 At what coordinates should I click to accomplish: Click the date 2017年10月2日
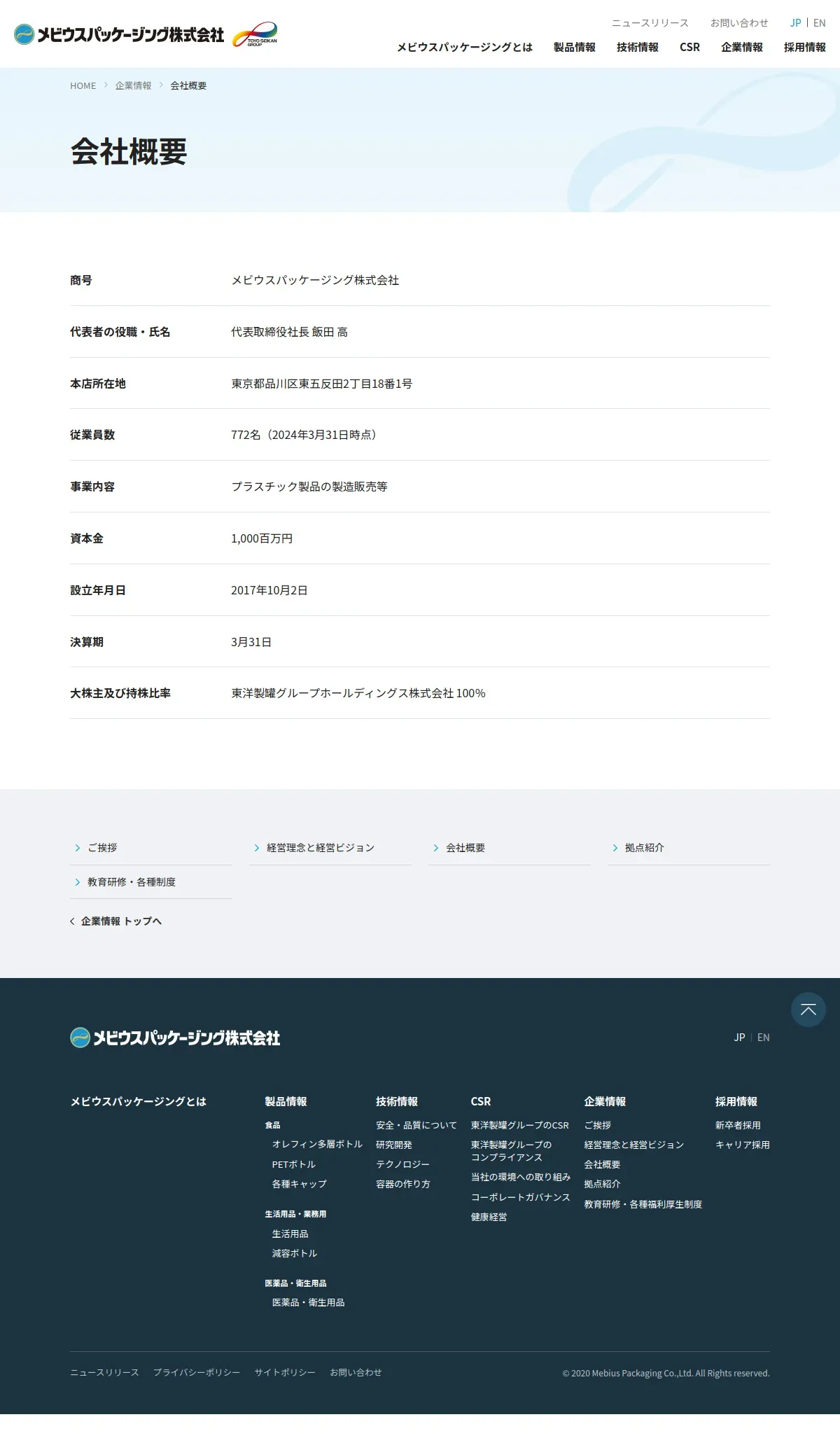pyautogui.click(x=269, y=590)
